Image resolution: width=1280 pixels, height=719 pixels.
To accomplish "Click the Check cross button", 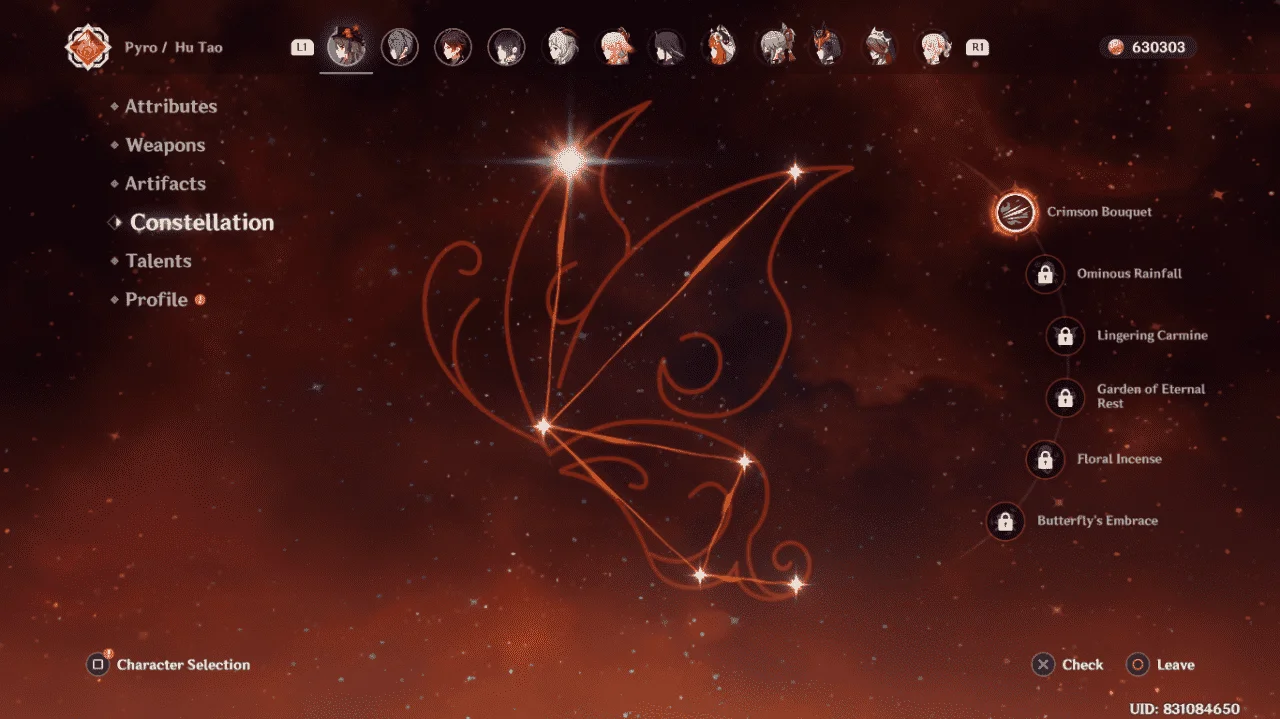I will (1043, 665).
